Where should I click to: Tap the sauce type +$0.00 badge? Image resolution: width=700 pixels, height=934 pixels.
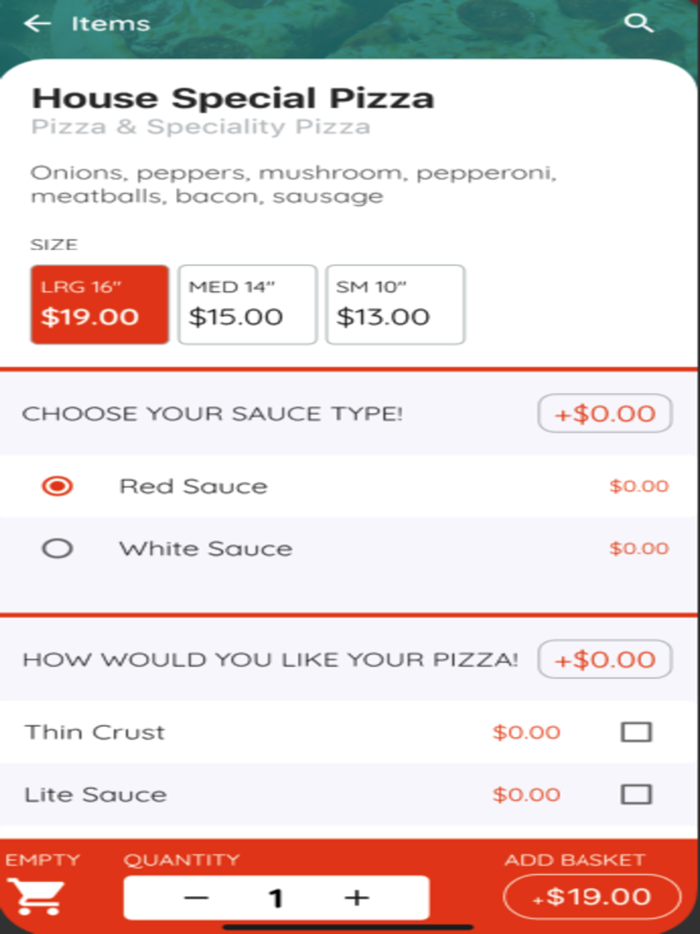pyautogui.click(x=604, y=414)
